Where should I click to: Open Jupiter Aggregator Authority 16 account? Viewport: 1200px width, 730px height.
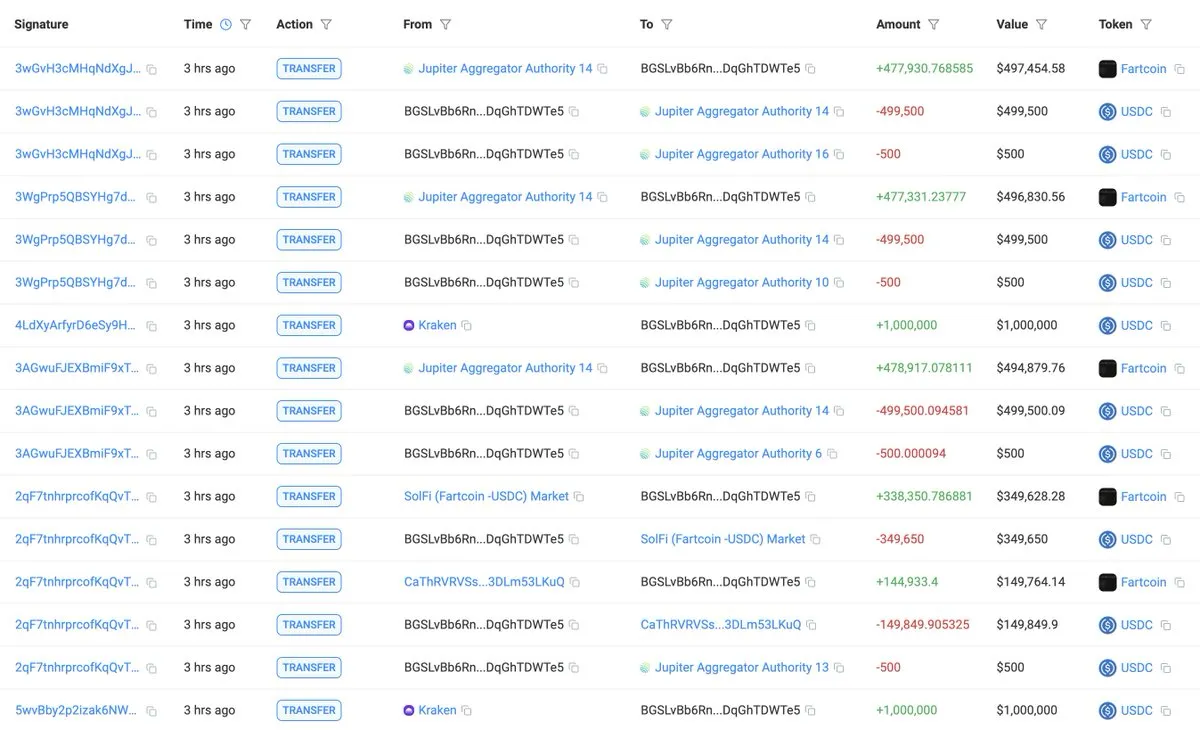tap(742, 154)
